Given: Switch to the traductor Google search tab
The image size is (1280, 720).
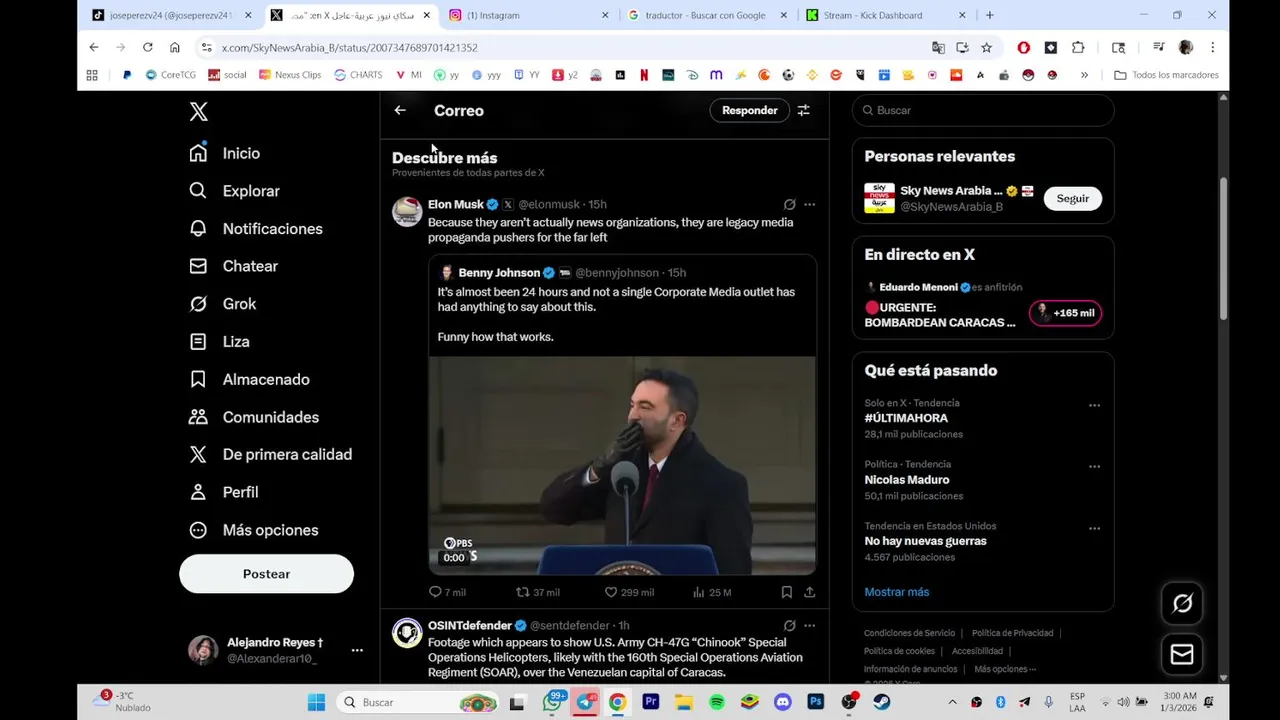Looking at the screenshot, I should (708, 15).
